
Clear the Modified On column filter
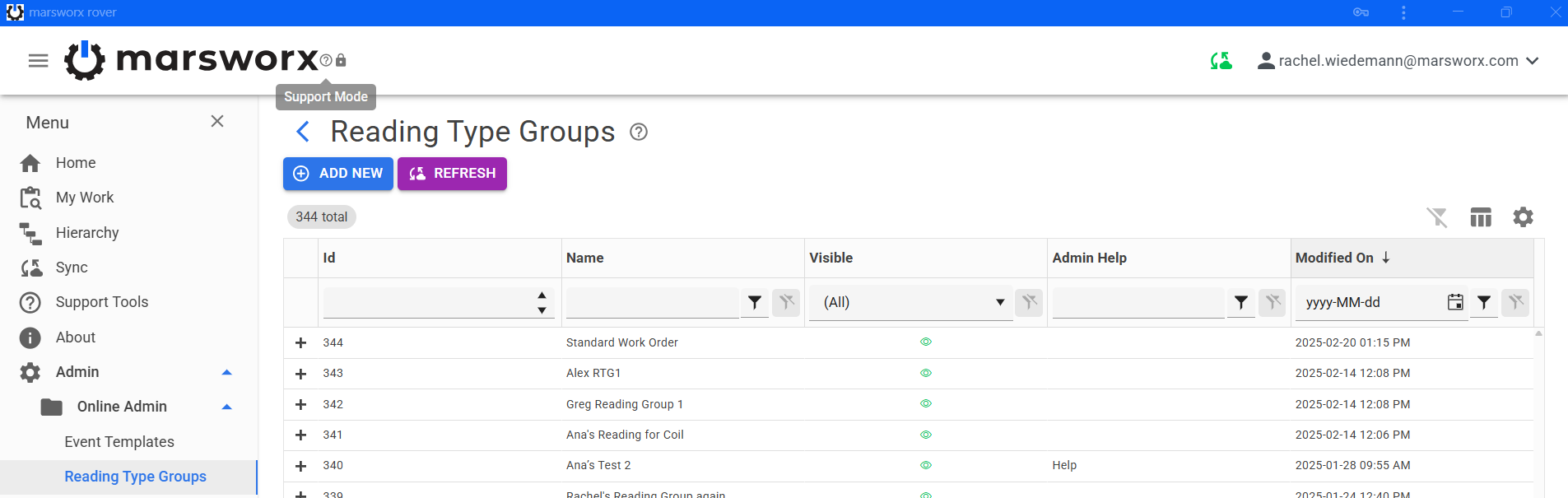pos(1516,303)
